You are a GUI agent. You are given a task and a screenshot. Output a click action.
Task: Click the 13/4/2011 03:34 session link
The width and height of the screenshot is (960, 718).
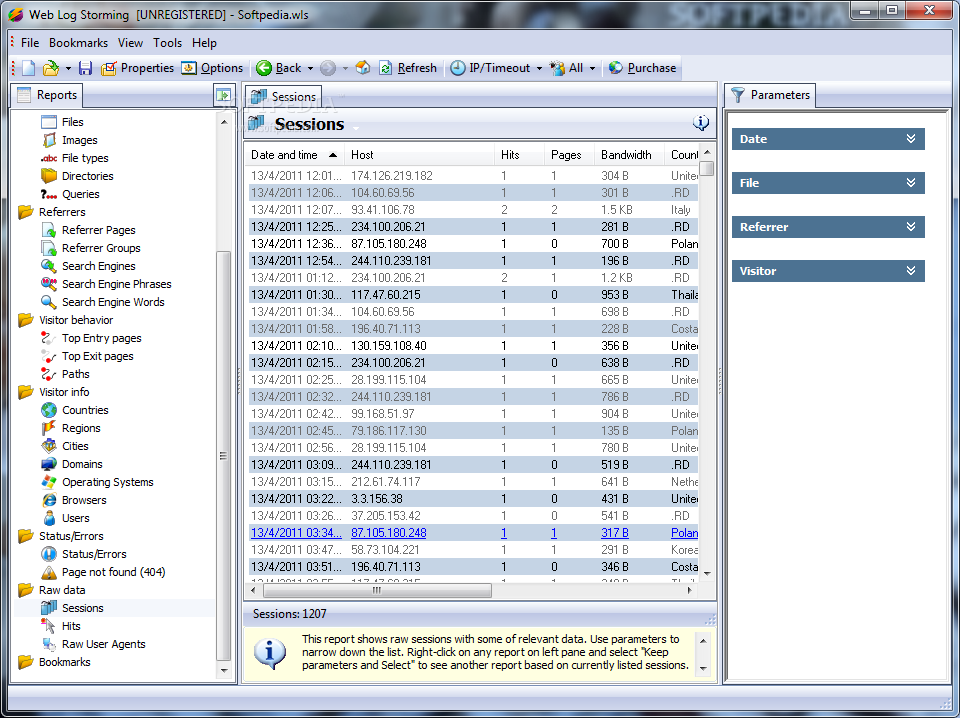[x=296, y=533]
